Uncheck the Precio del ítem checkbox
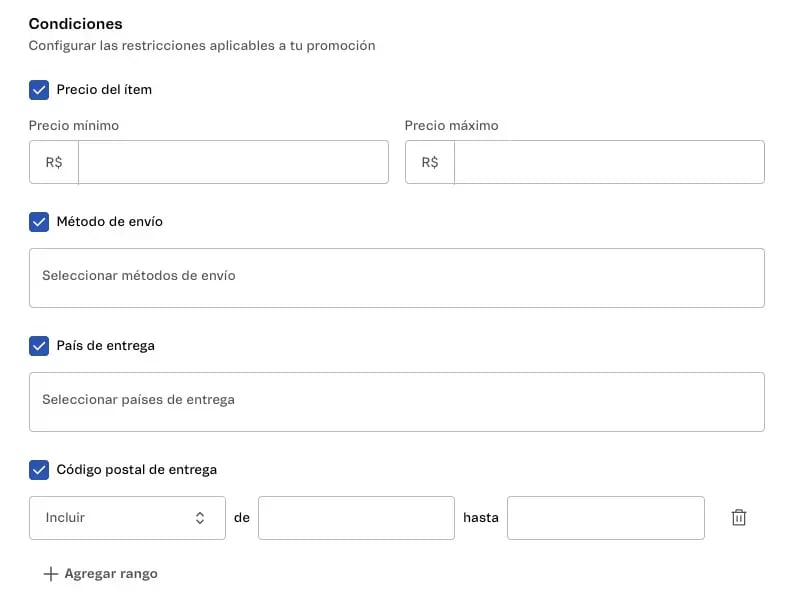The image size is (785, 603). [39, 90]
